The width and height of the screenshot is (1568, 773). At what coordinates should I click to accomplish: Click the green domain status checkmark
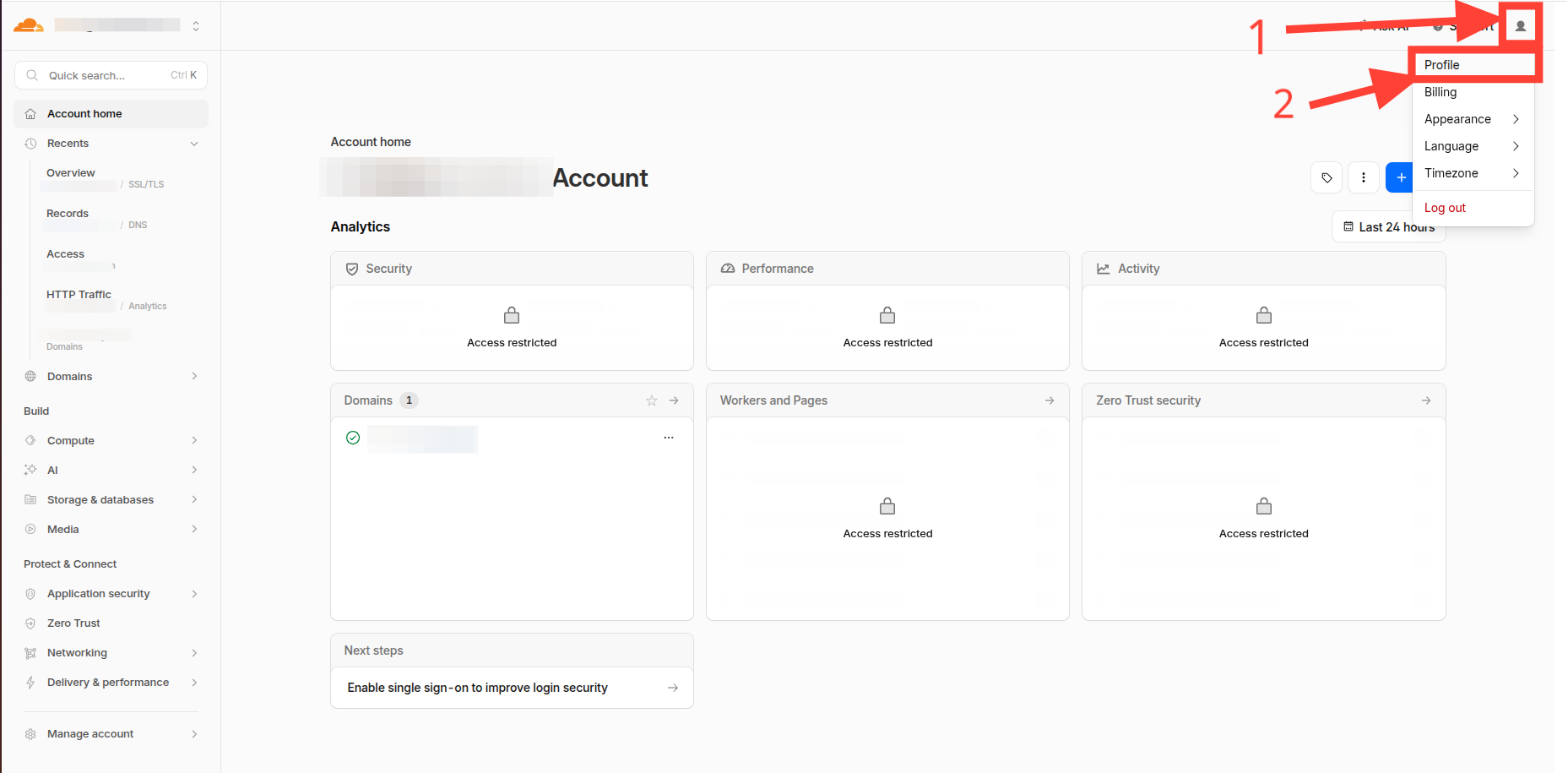click(353, 438)
